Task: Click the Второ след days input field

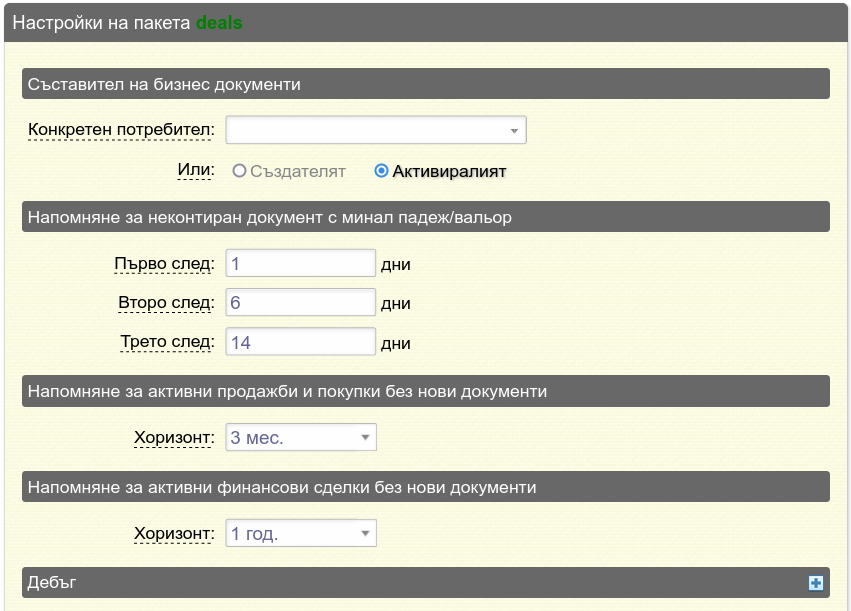Action: tap(301, 302)
